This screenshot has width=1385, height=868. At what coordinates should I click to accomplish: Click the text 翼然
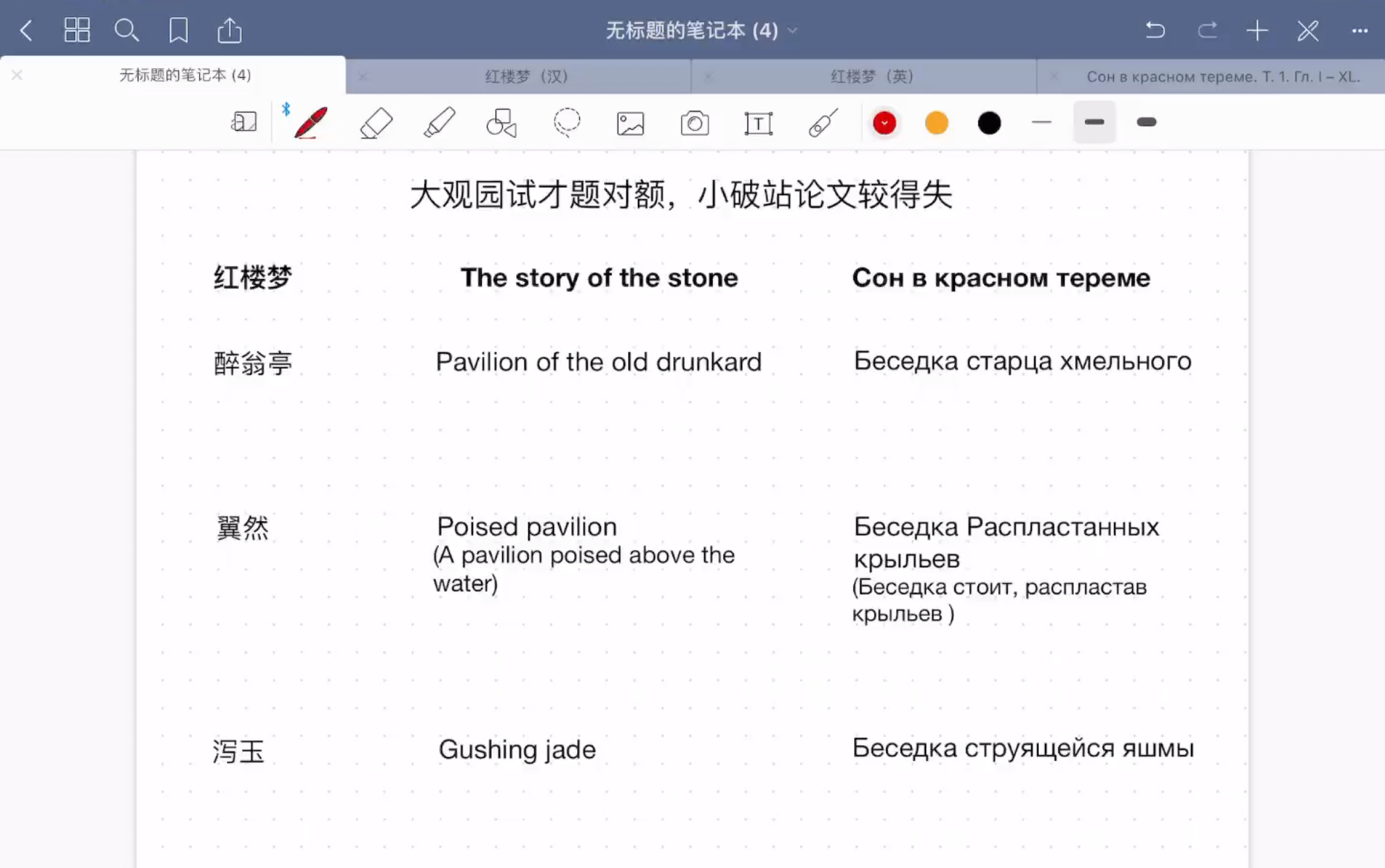click(242, 528)
